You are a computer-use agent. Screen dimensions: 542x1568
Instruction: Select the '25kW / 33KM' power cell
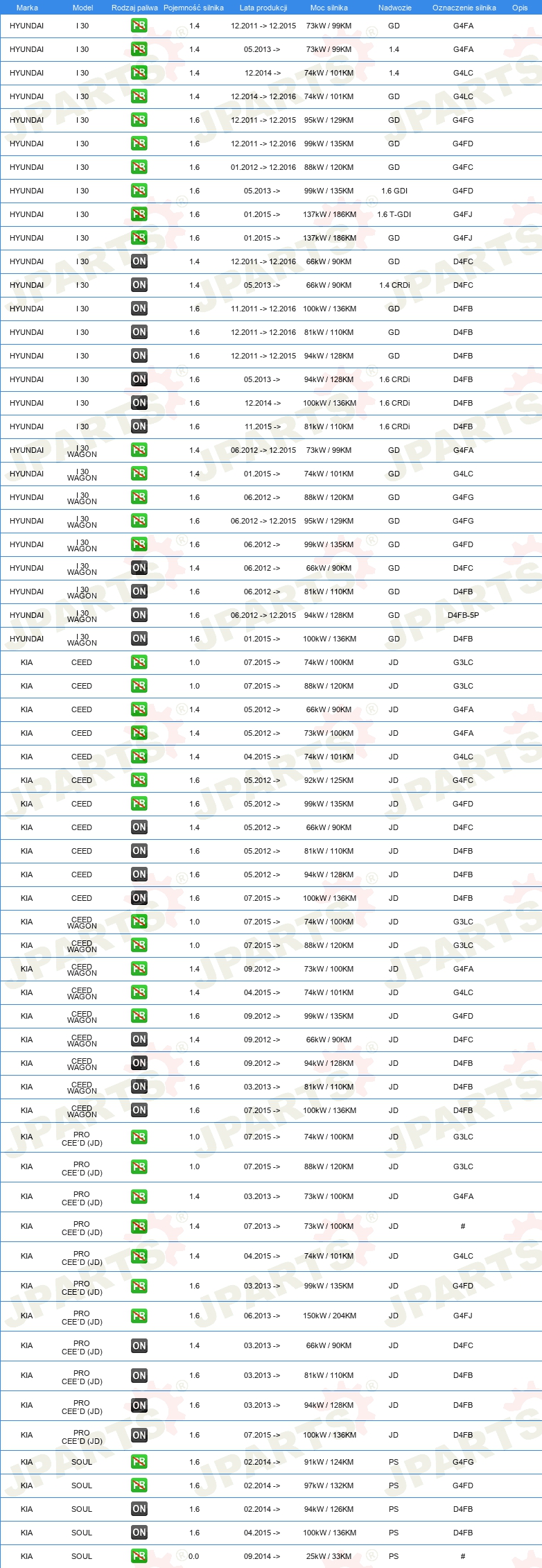coord(329,1556)
